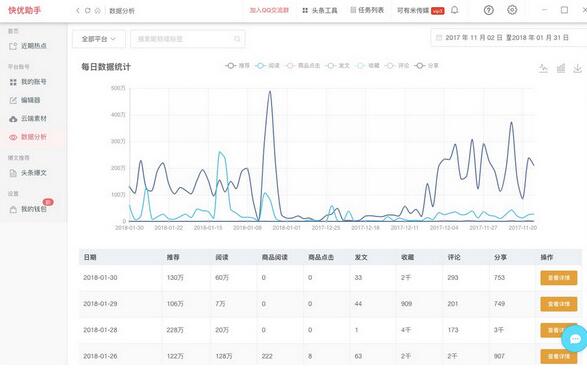This screenshot has height=376, width=587.
Task: Toggle the 分享 series in chart legend
Action: [426, 66]
